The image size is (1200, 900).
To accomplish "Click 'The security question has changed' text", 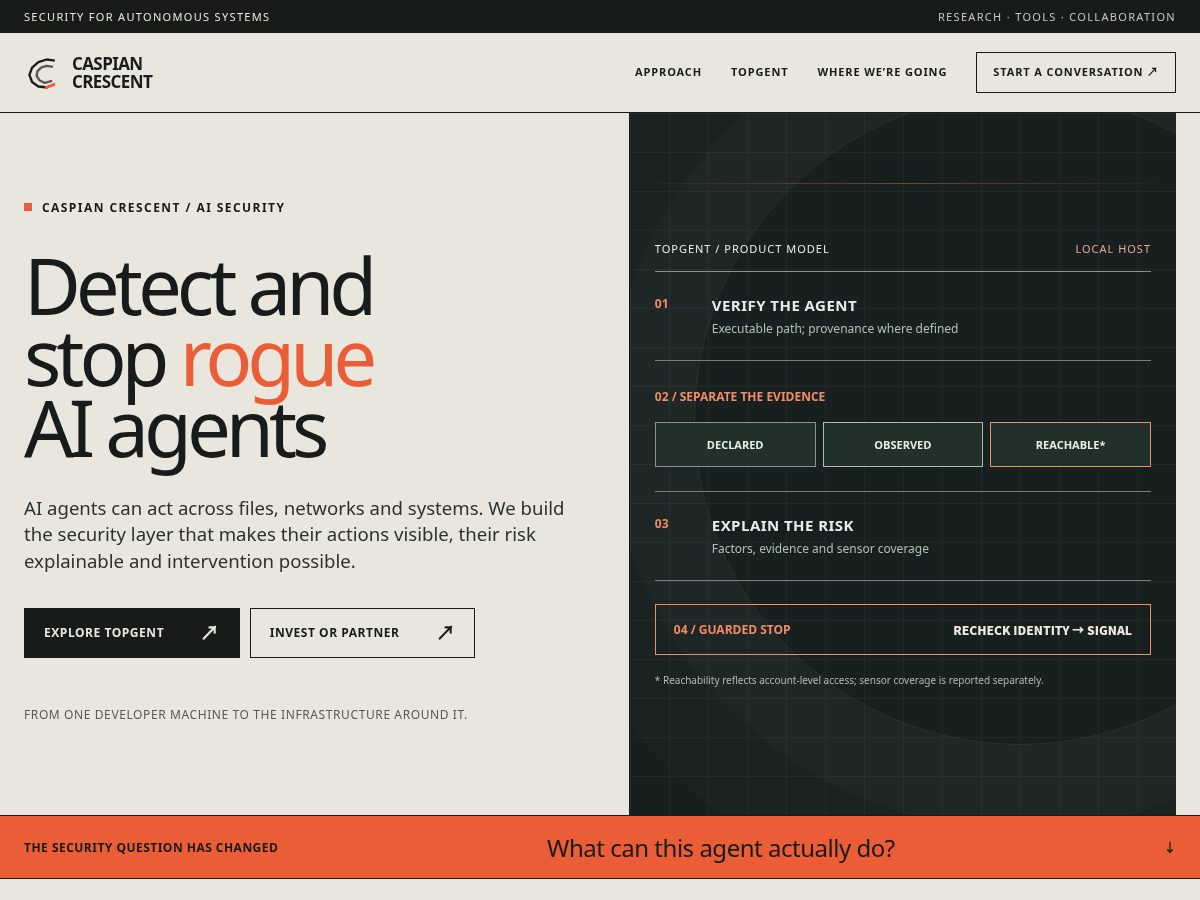I will click(151, 848).
